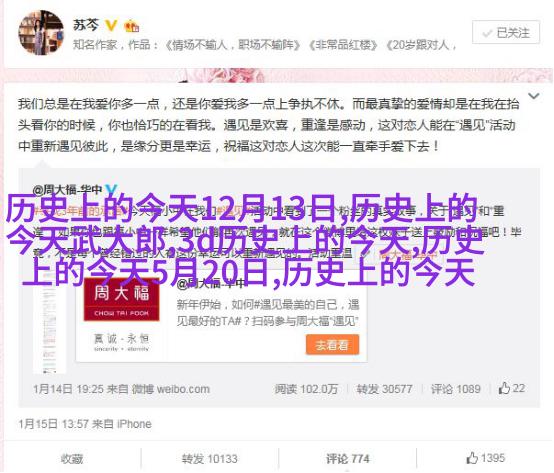Open the @周大福-华中 reposted author link
This screenshot has width=554, height=473.
pyautogui.click(x=67, y=190)
